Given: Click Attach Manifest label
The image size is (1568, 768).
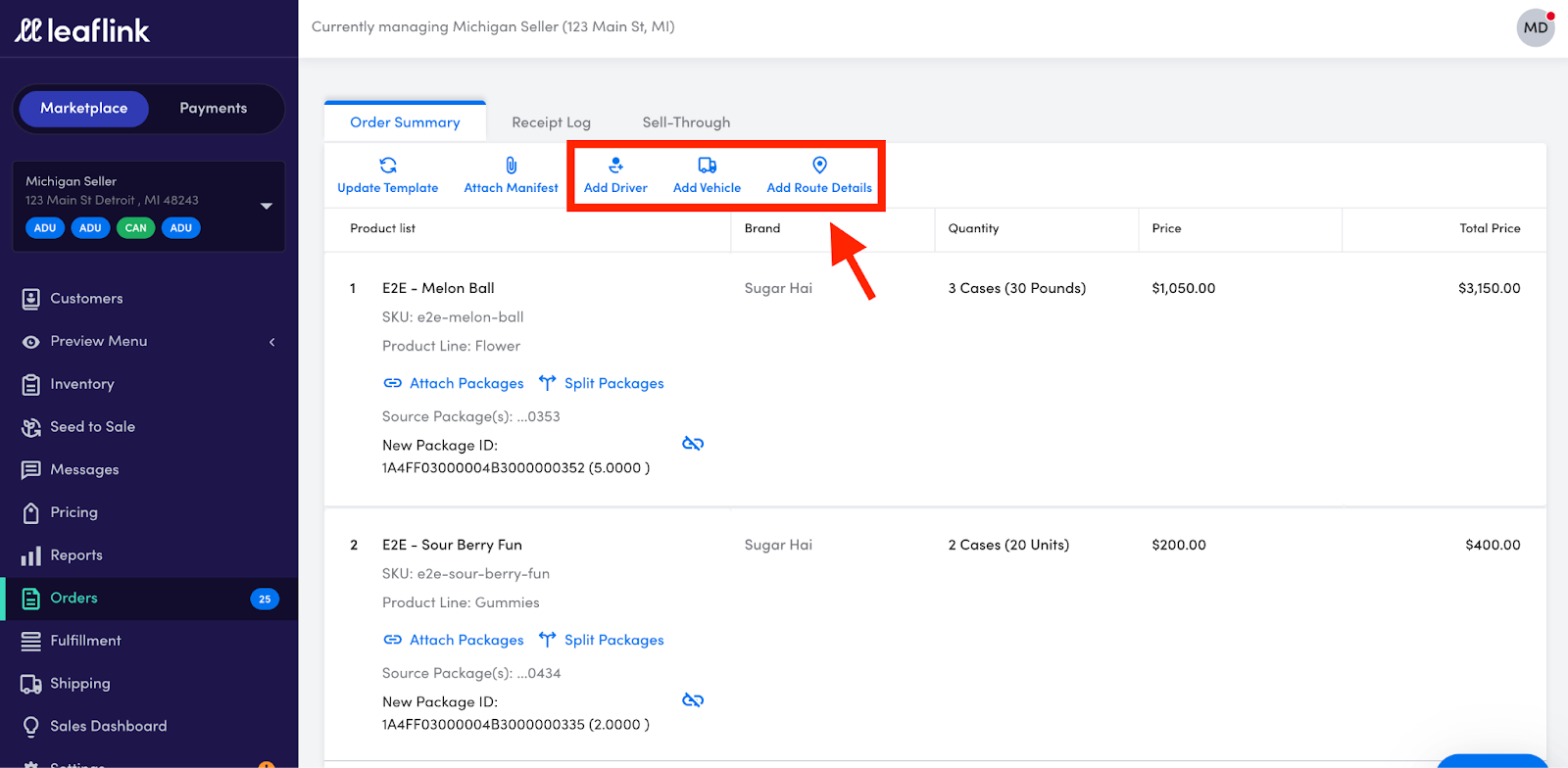Looking at the screenshot, I should tap(512, 188).
